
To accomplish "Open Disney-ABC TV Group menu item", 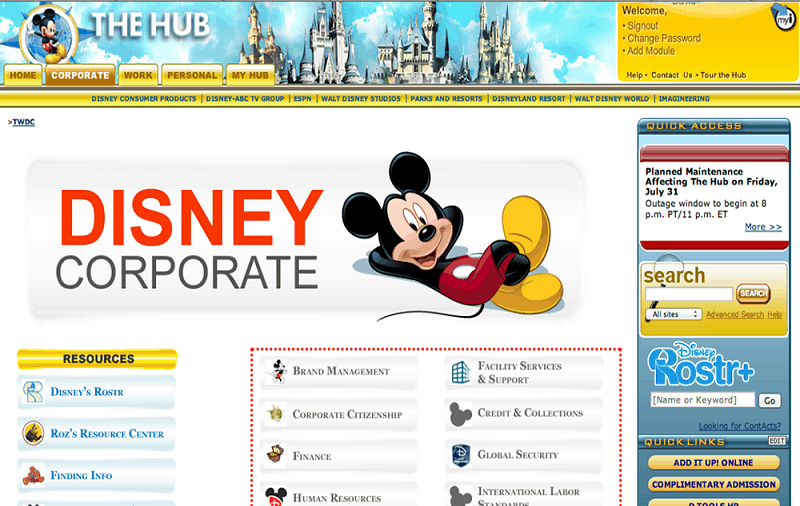I will 245,98.
